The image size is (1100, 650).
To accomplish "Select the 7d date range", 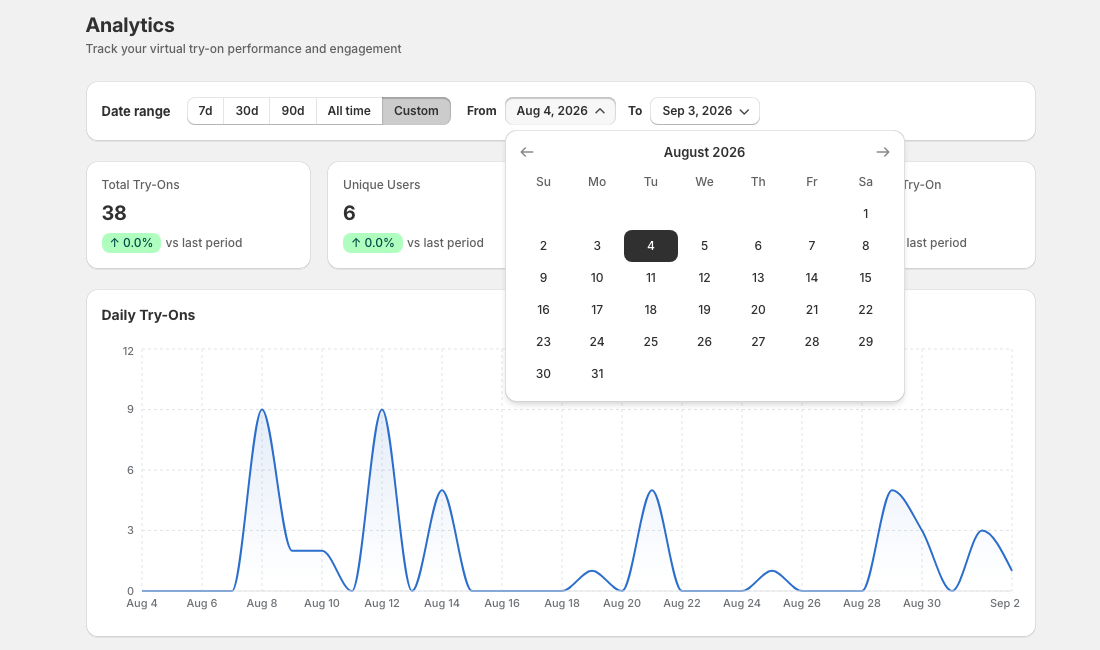I will click(206, 111).
